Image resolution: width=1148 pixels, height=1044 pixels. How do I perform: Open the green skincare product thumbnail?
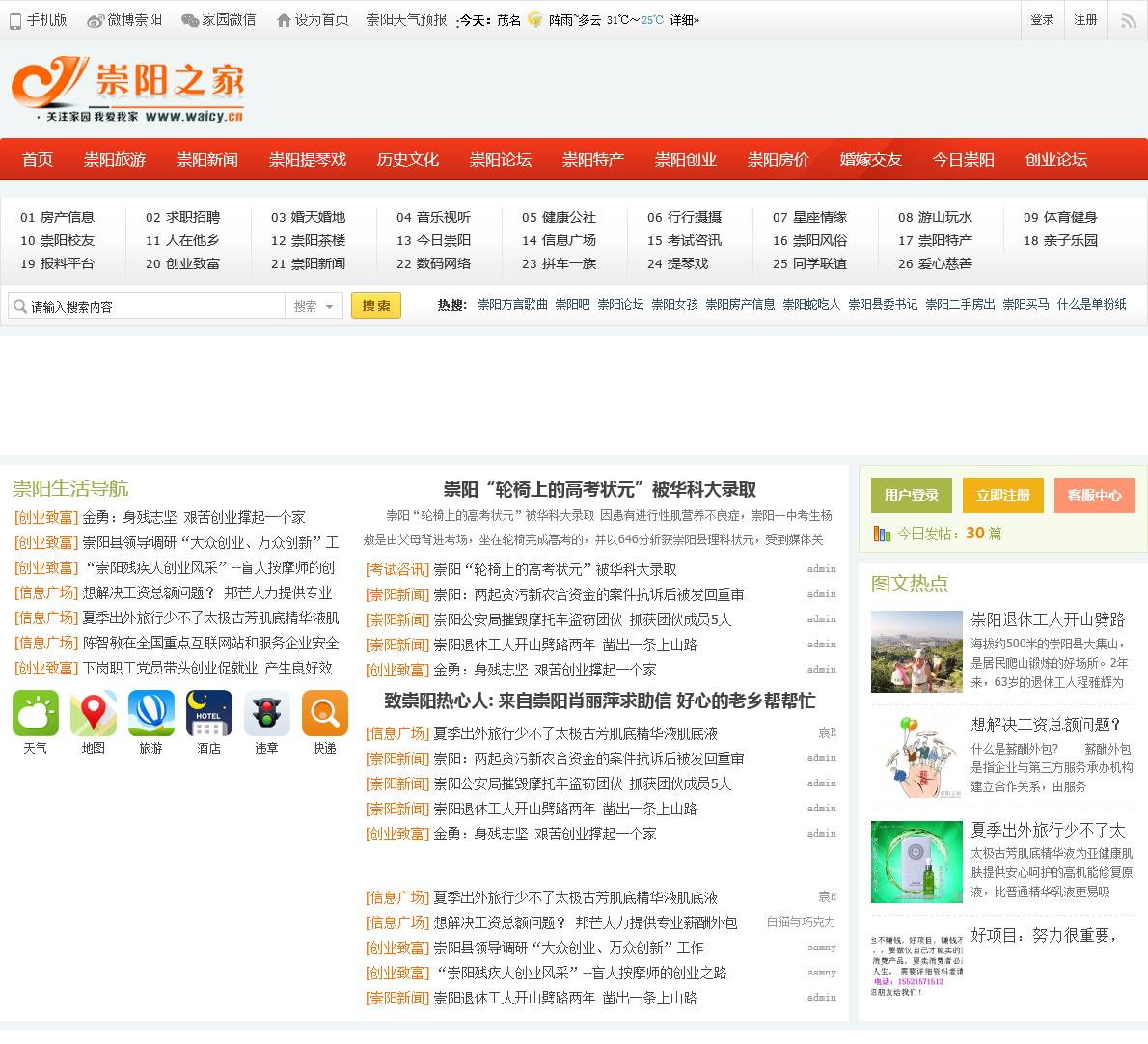[916, 862]
